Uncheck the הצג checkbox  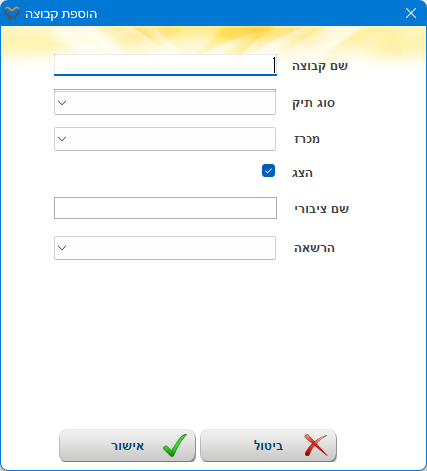268,171
